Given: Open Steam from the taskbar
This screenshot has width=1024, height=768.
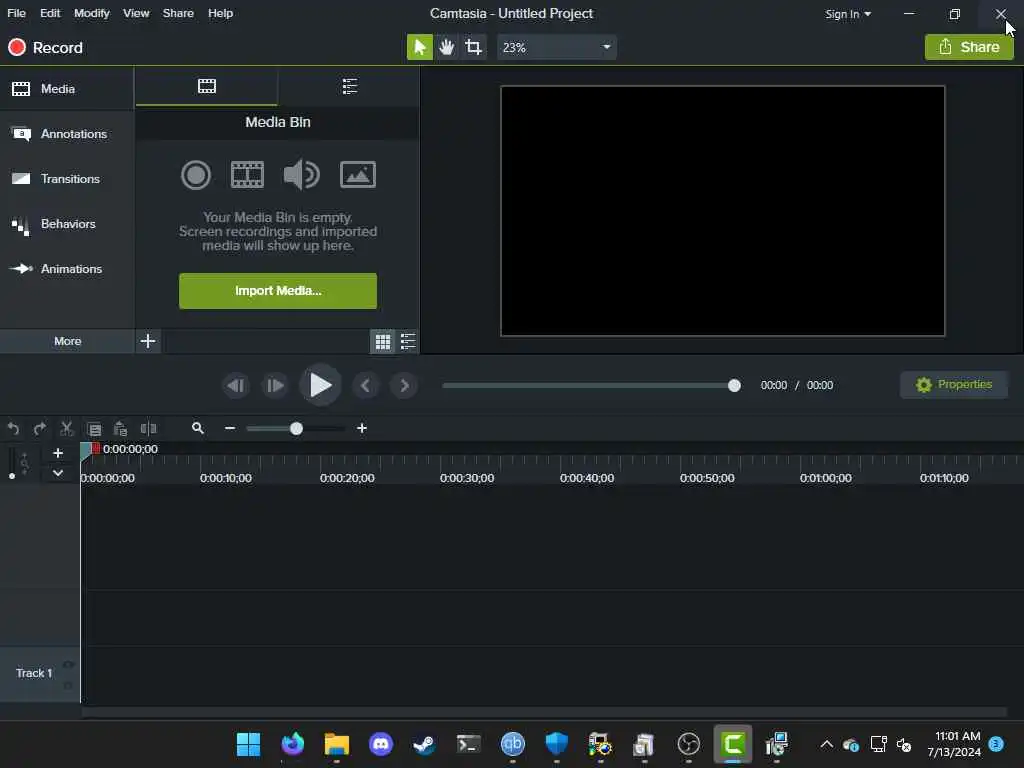Looking at the screenshot, I should pyautogui.click(x=424, y=744).
